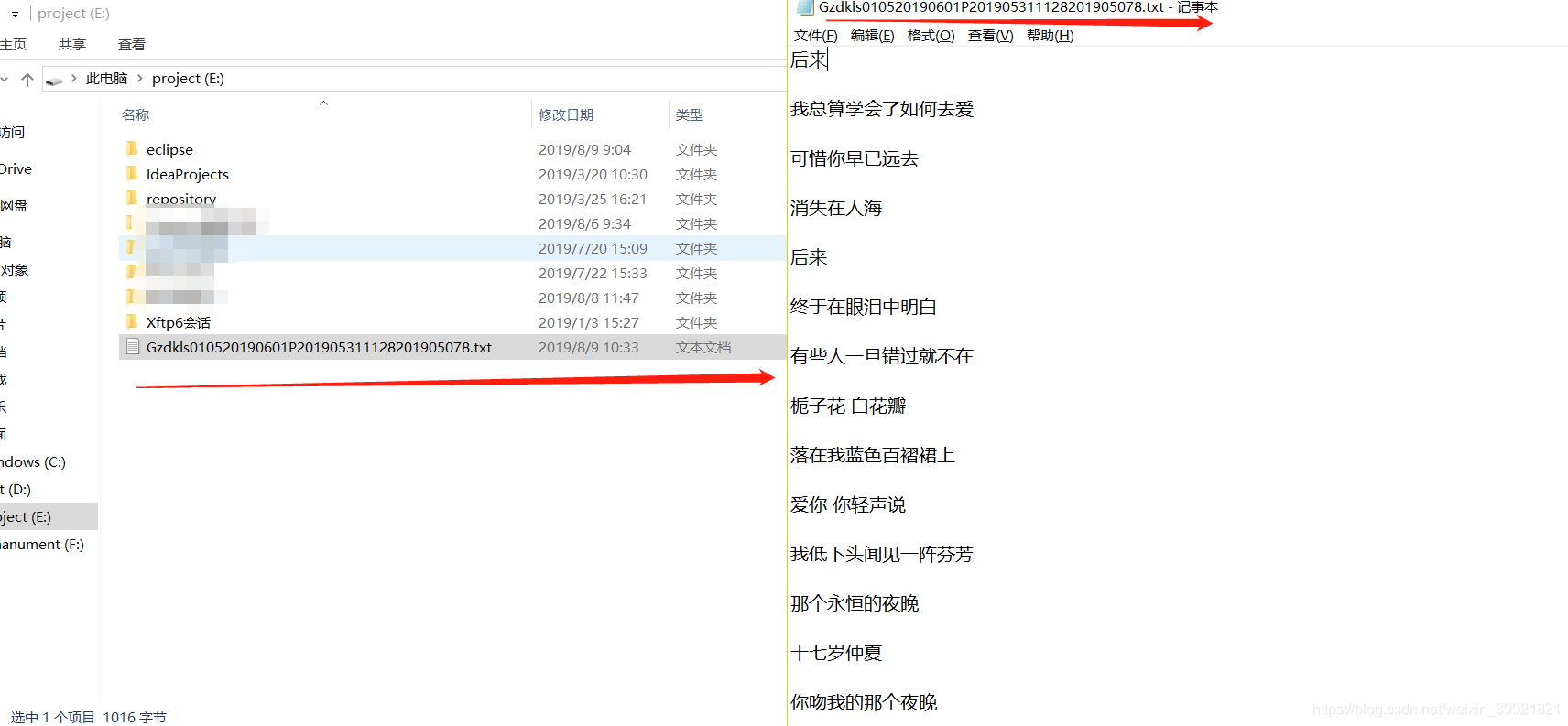Expand chevron before 此电脑 in address bar
The height and width of the screenshot is (726, 1568).
click(73, 79)
